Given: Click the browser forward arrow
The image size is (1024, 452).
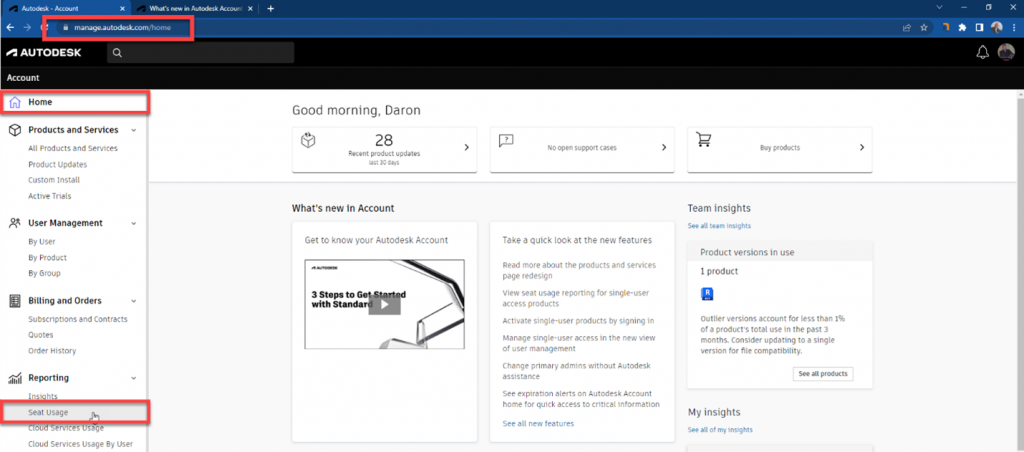Looking at the screenshot, I should click(27, 27).
